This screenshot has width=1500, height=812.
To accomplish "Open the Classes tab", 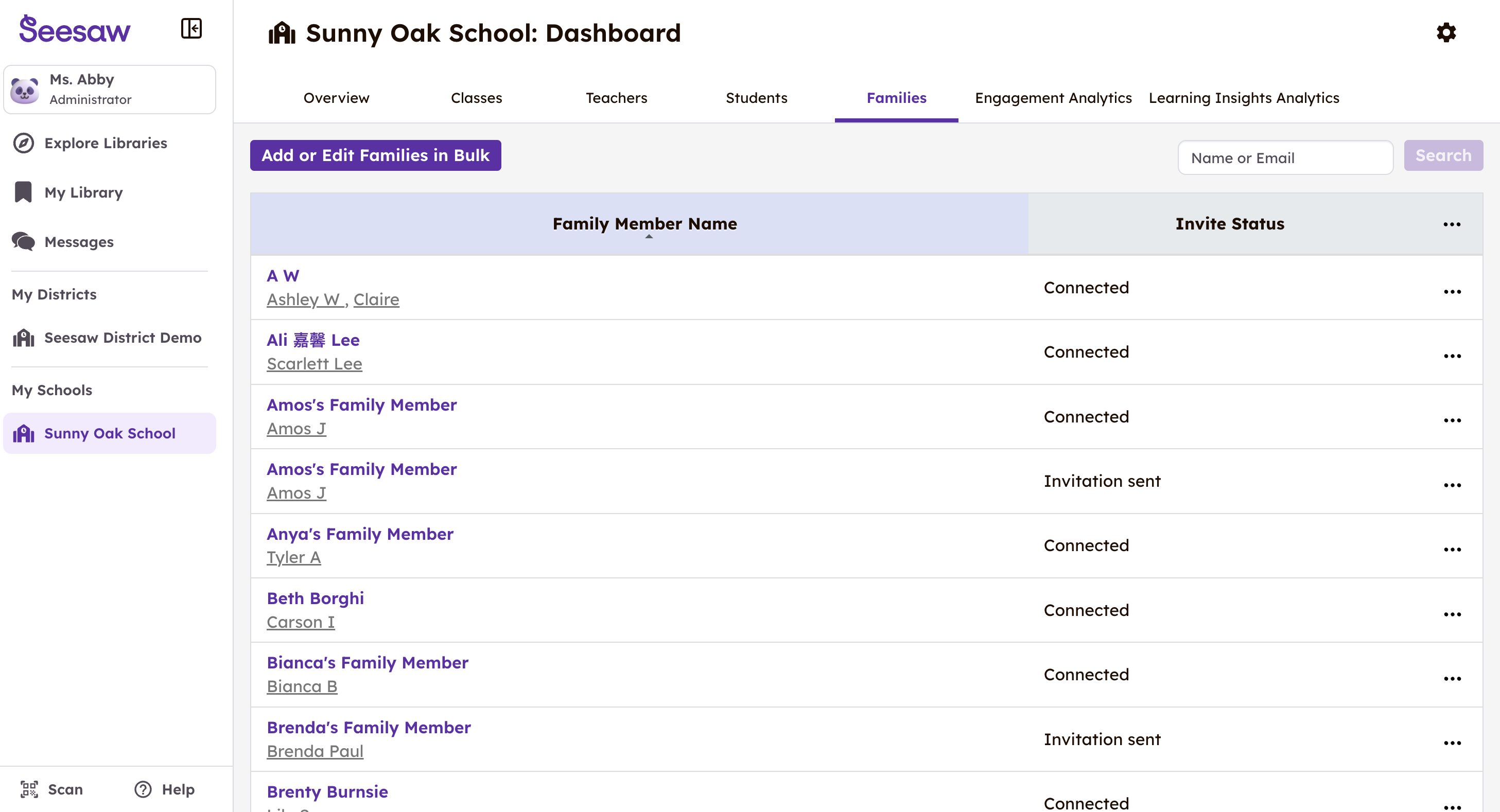I will pos(476,98).
